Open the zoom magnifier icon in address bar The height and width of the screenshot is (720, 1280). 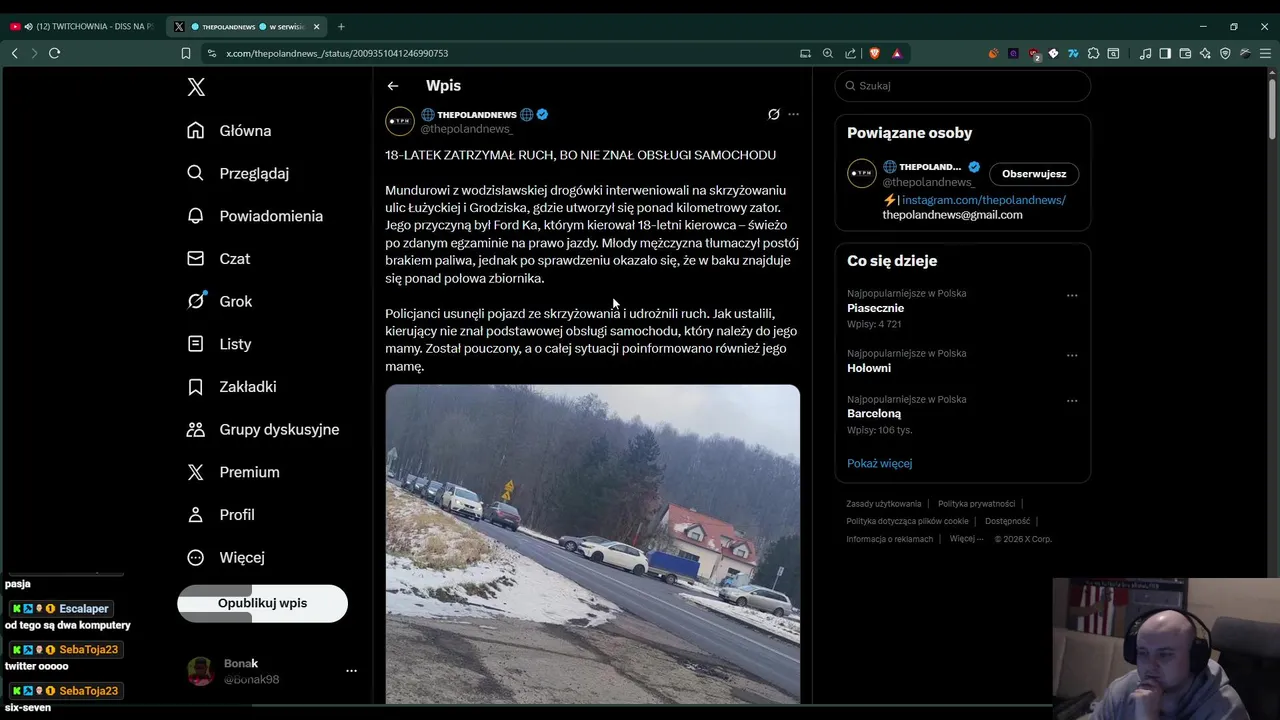828,53
